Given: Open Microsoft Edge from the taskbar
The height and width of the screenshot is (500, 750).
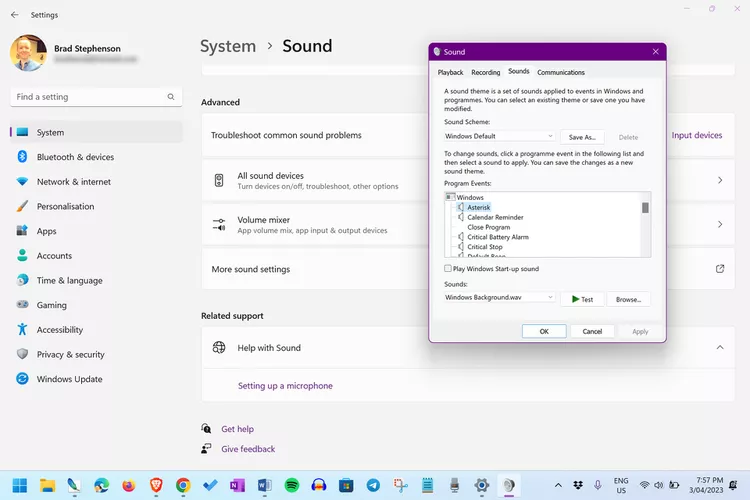Looking at the screenshot, I should 101,486.
